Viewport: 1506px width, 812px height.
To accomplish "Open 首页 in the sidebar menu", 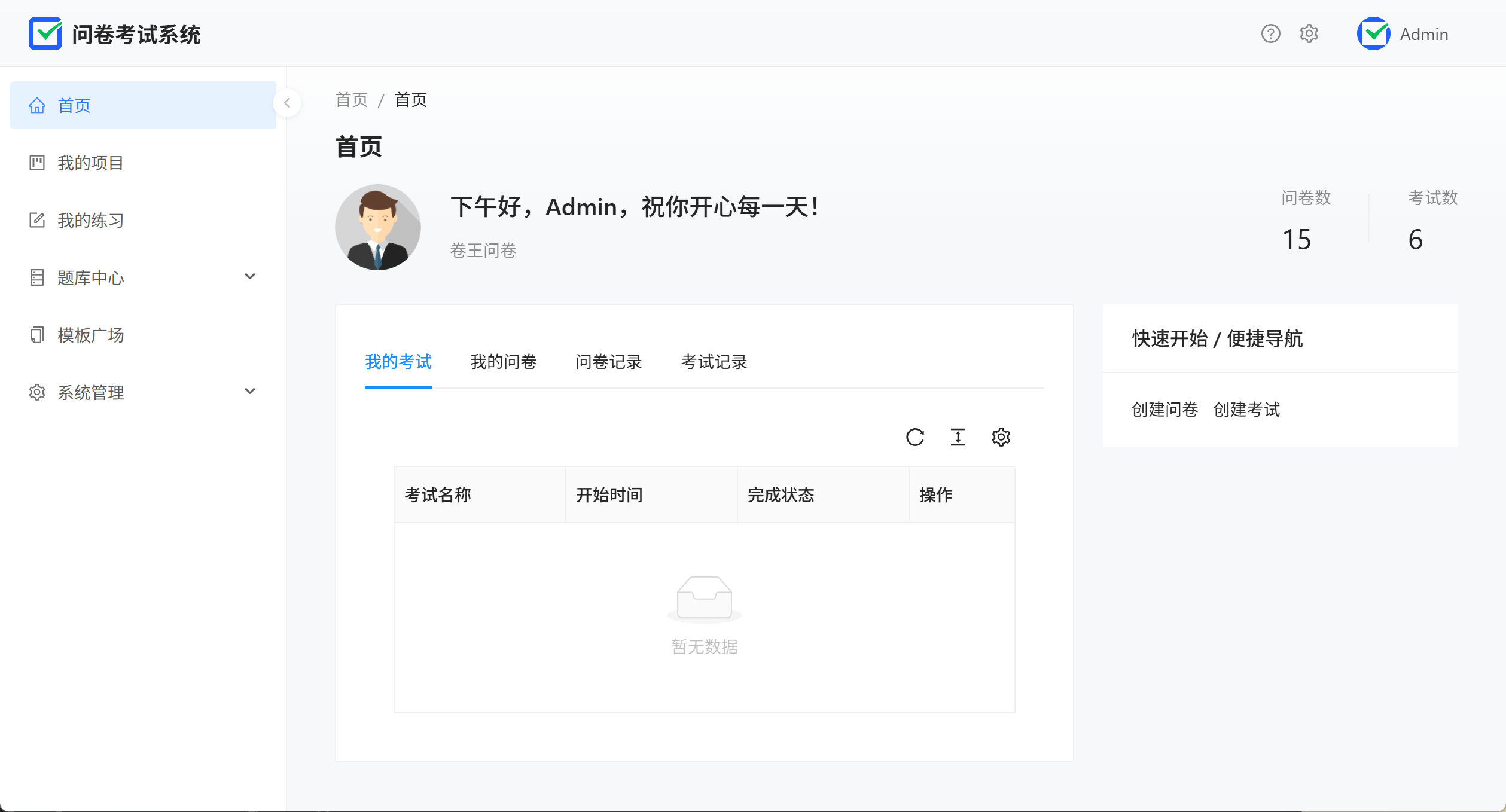I will click(143, 105).
